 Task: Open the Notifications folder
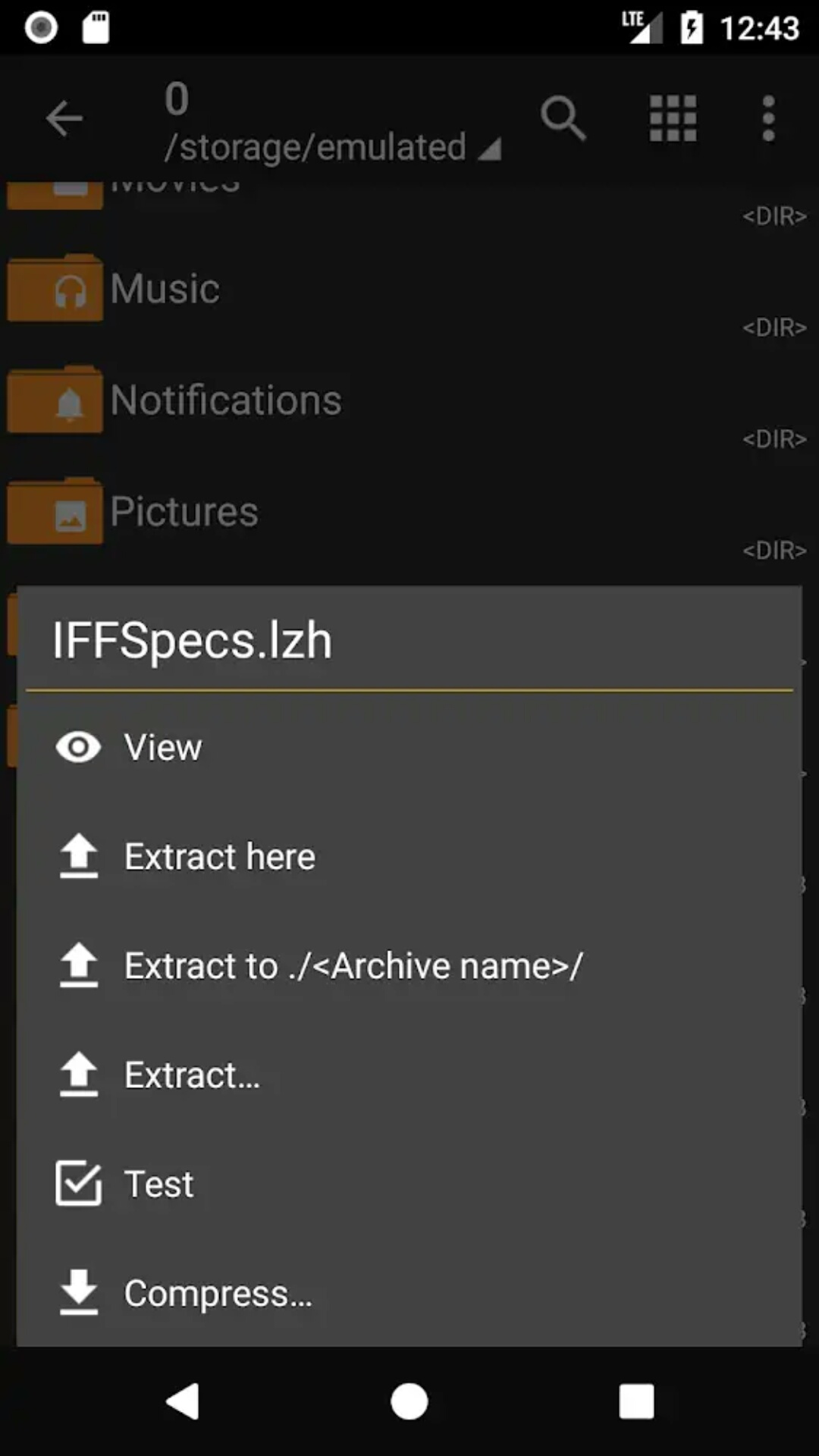(x=226, y=400)
